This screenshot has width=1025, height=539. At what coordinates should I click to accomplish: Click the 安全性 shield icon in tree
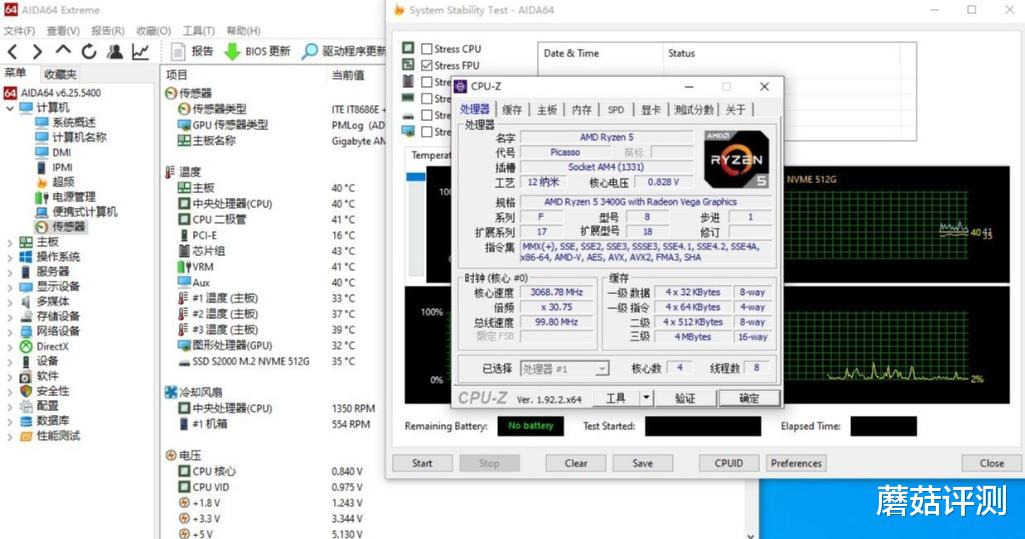(25, 391)
